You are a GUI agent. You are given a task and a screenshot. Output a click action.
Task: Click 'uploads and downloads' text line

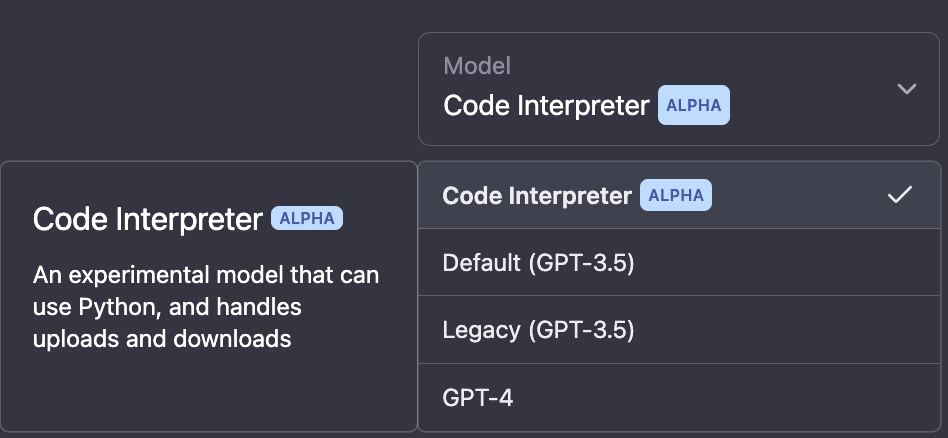(162, 339)
